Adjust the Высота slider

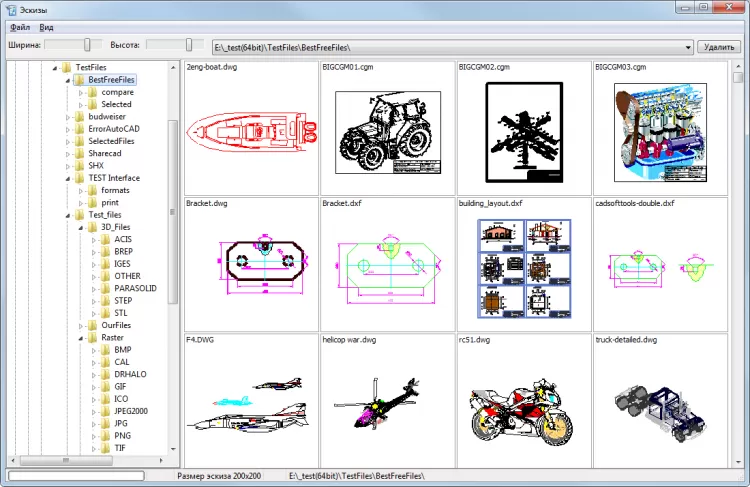pos(189,45)
